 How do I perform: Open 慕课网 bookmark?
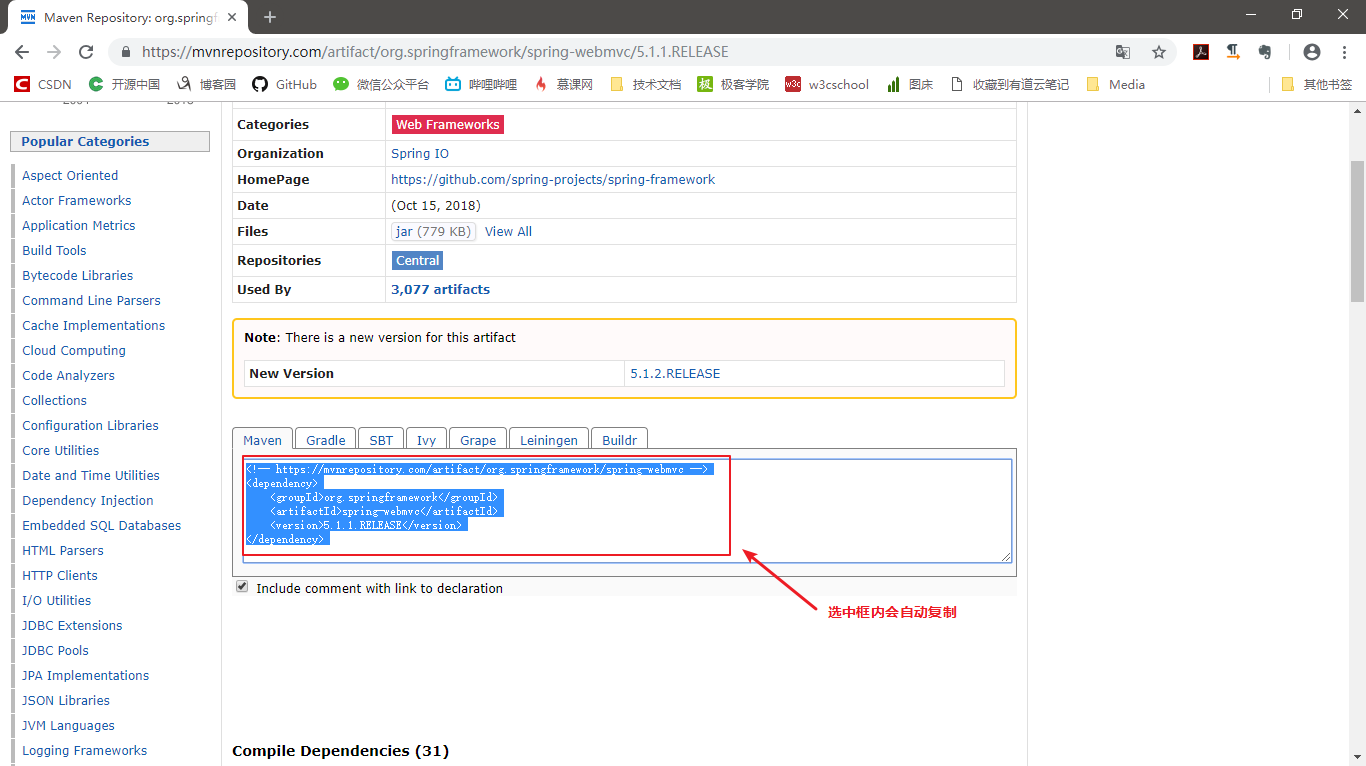[x=563, y=84]
